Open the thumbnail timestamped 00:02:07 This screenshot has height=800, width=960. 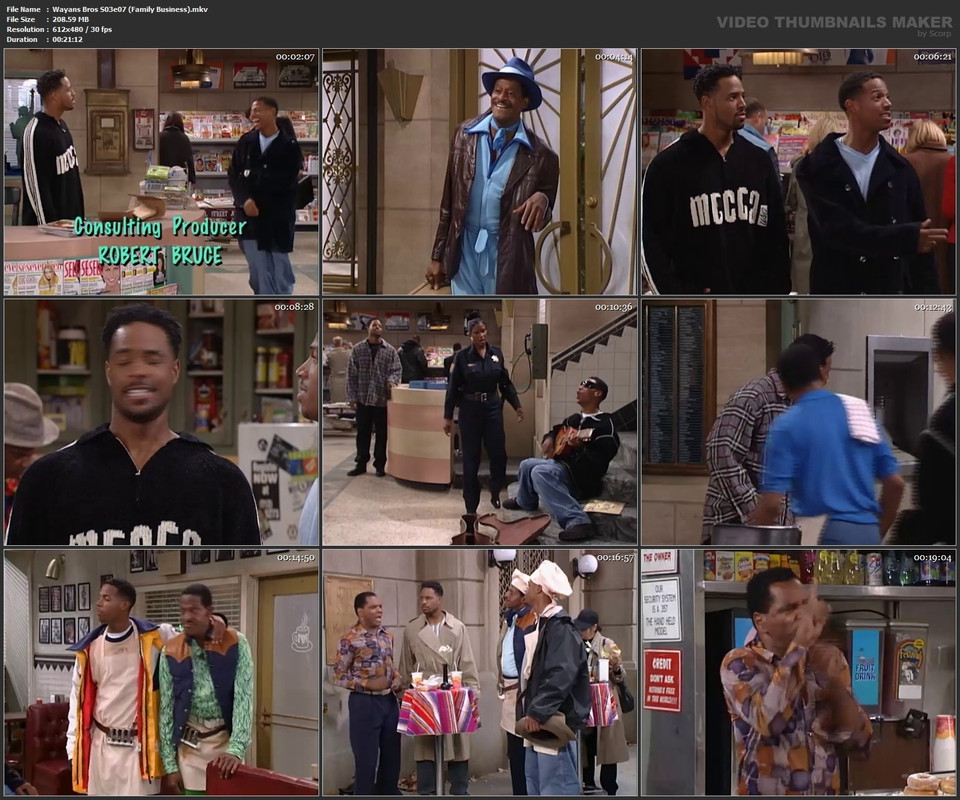pyautogui.click(x=162, y=172)
